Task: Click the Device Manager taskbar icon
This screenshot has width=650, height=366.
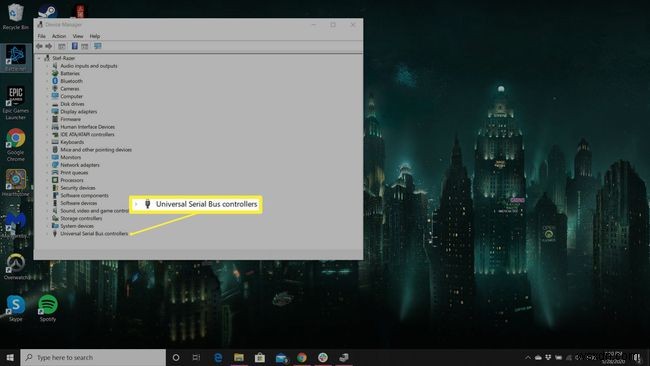Action: tap(344, 357)
